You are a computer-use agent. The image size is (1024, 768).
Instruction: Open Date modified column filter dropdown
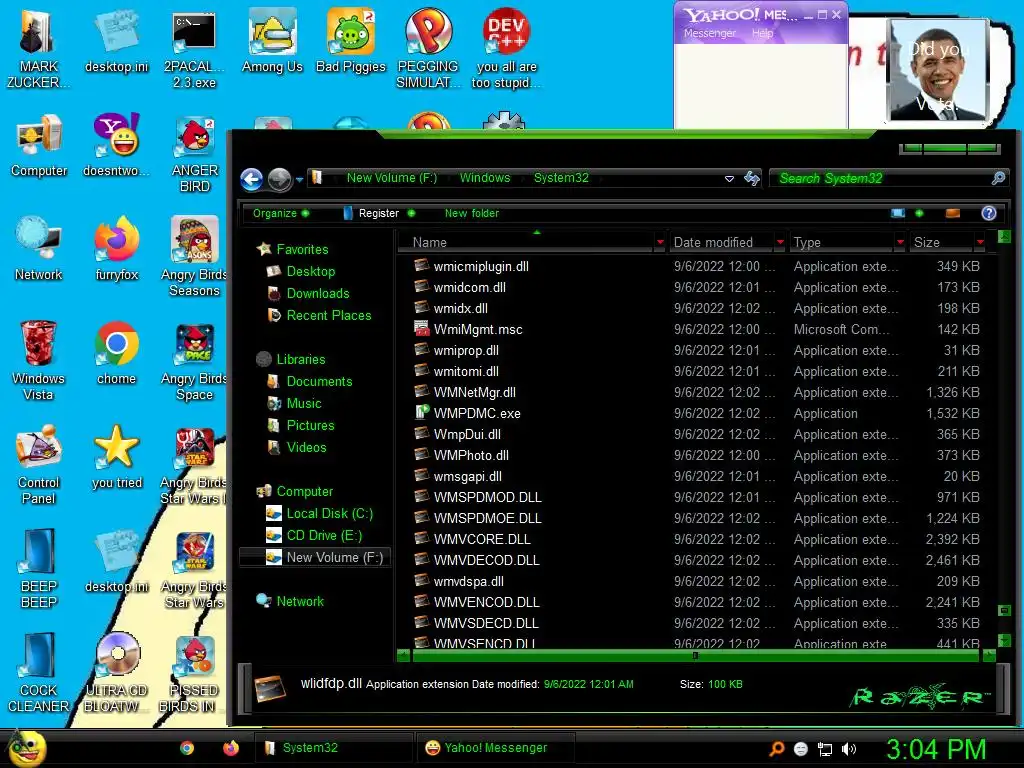tap(780, 242)
